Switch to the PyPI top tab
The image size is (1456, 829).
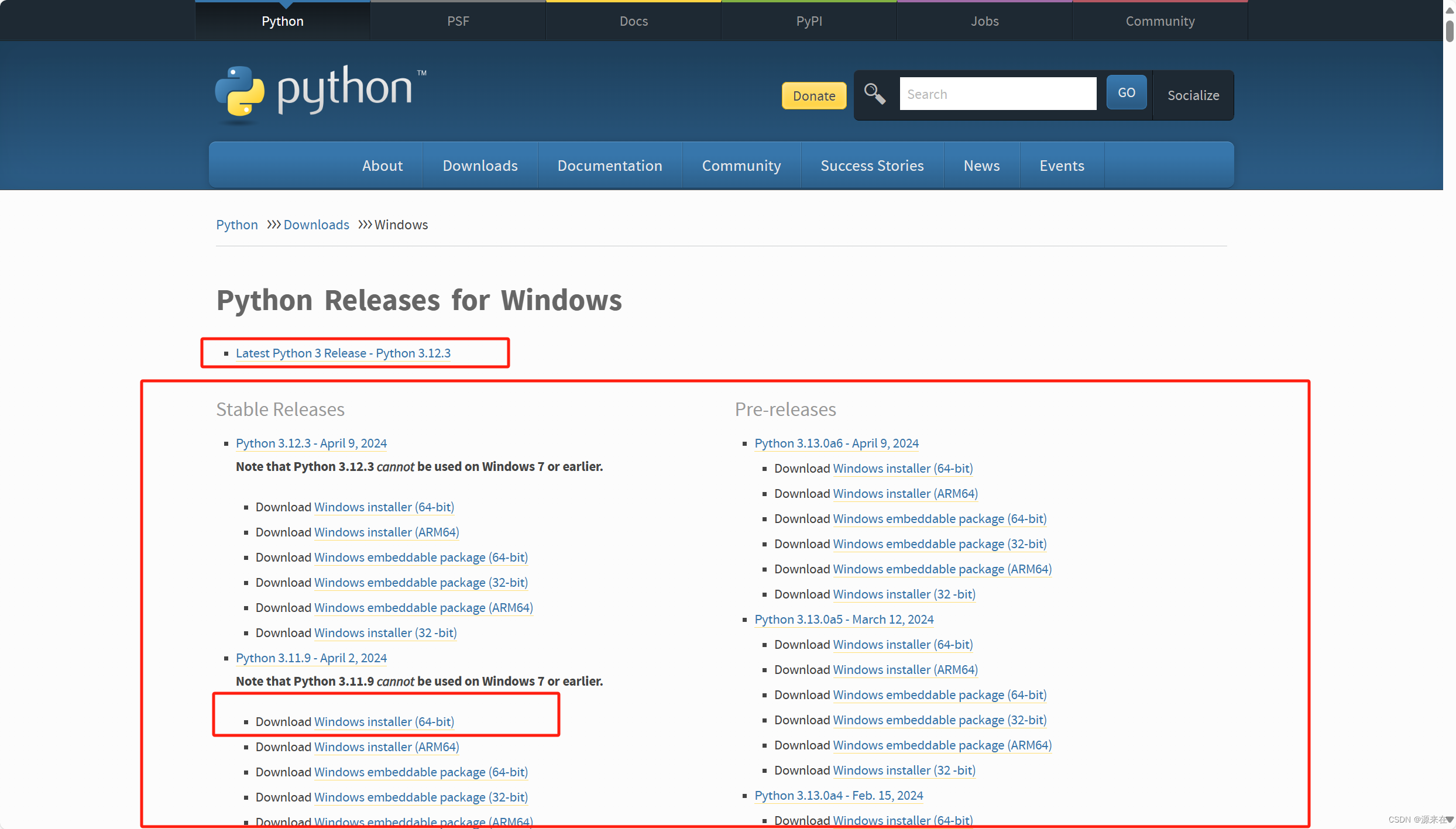point(809,21)
